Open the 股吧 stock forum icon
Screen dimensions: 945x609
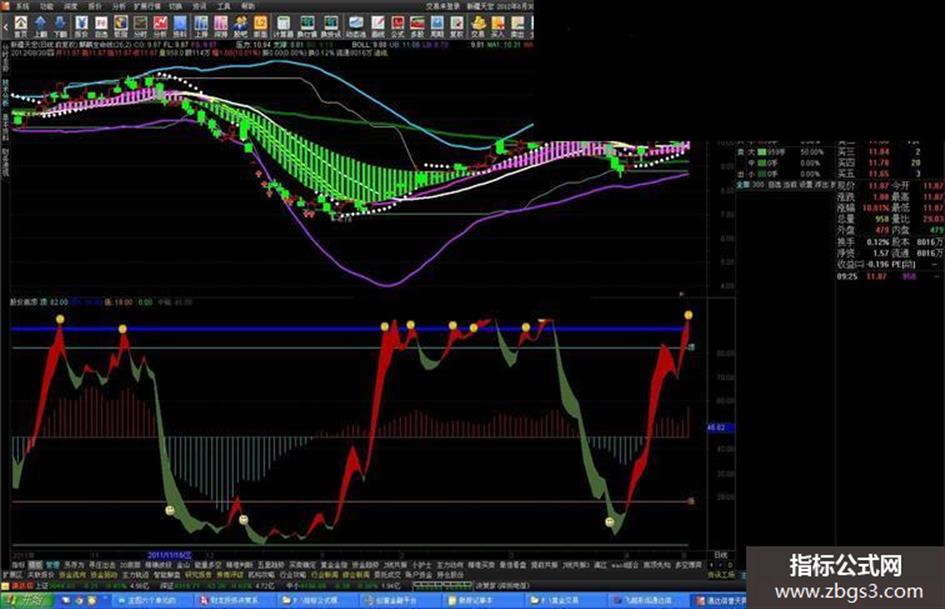[x=240, y=26]
